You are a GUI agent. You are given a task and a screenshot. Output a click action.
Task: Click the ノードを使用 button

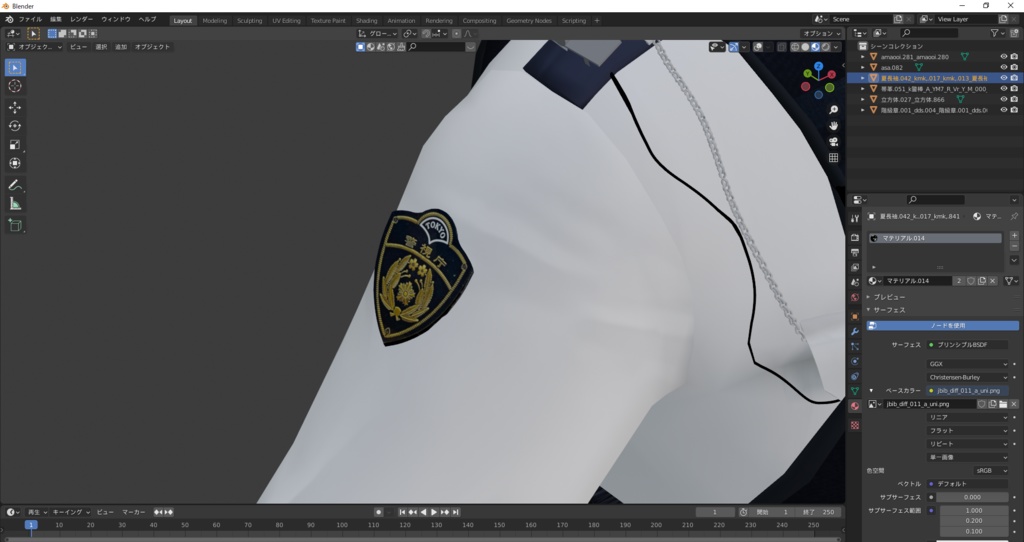point(942,325)
